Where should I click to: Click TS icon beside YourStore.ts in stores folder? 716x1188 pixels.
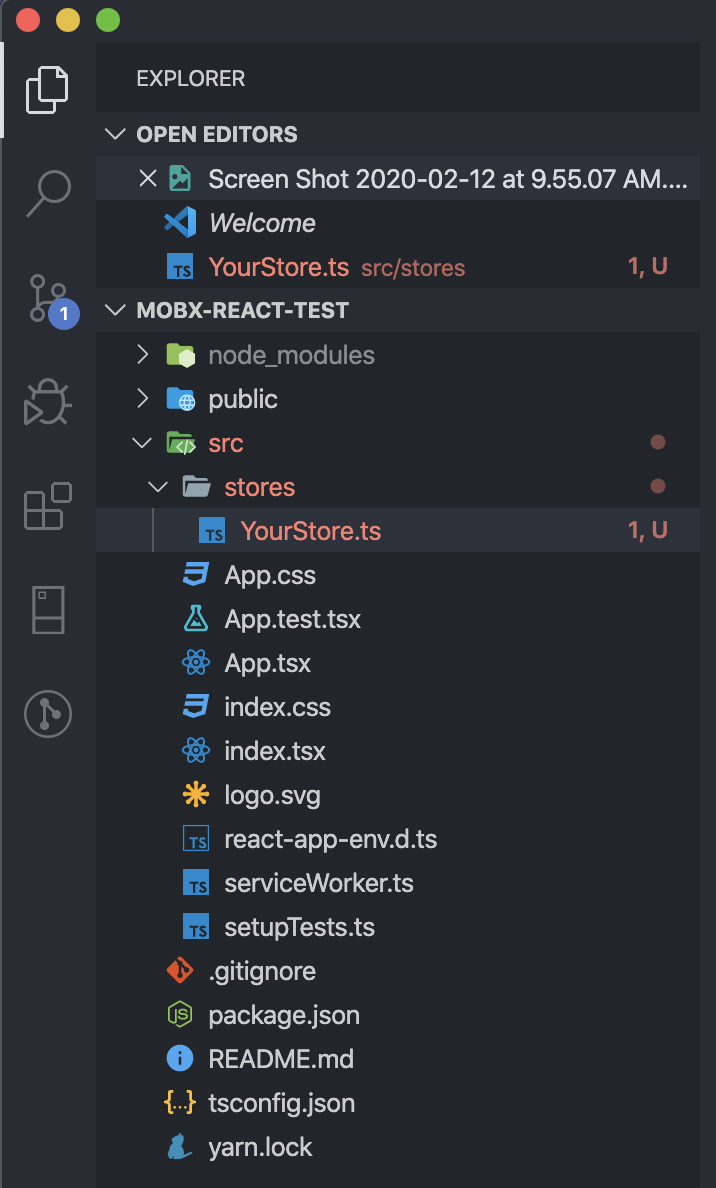click(x=212, y=531)
